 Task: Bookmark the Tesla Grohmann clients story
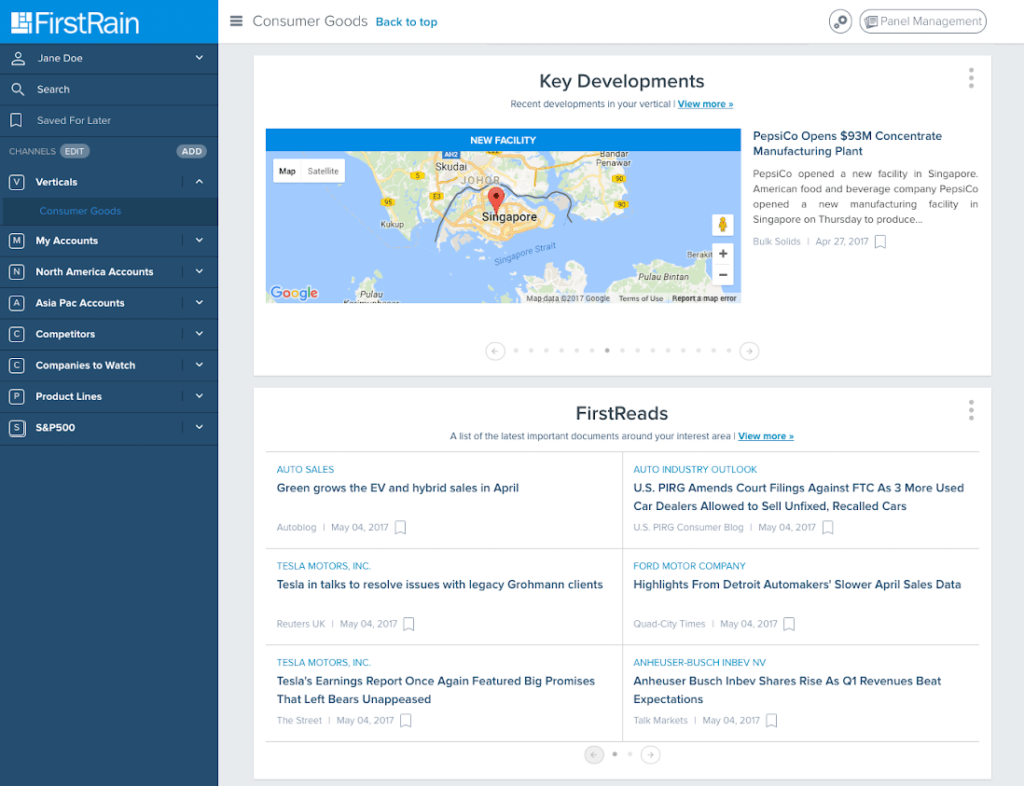[408, 623]
